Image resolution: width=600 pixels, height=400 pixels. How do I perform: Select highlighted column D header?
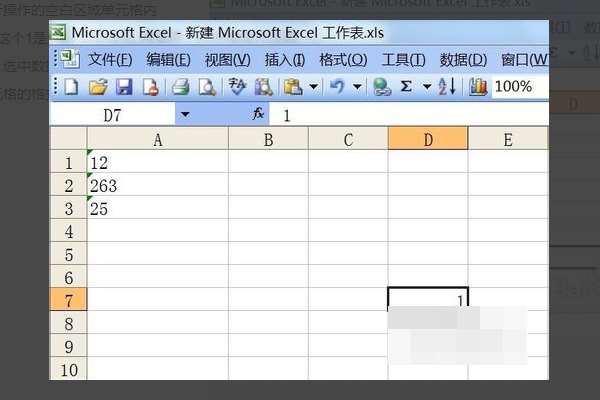click(428, 139)
